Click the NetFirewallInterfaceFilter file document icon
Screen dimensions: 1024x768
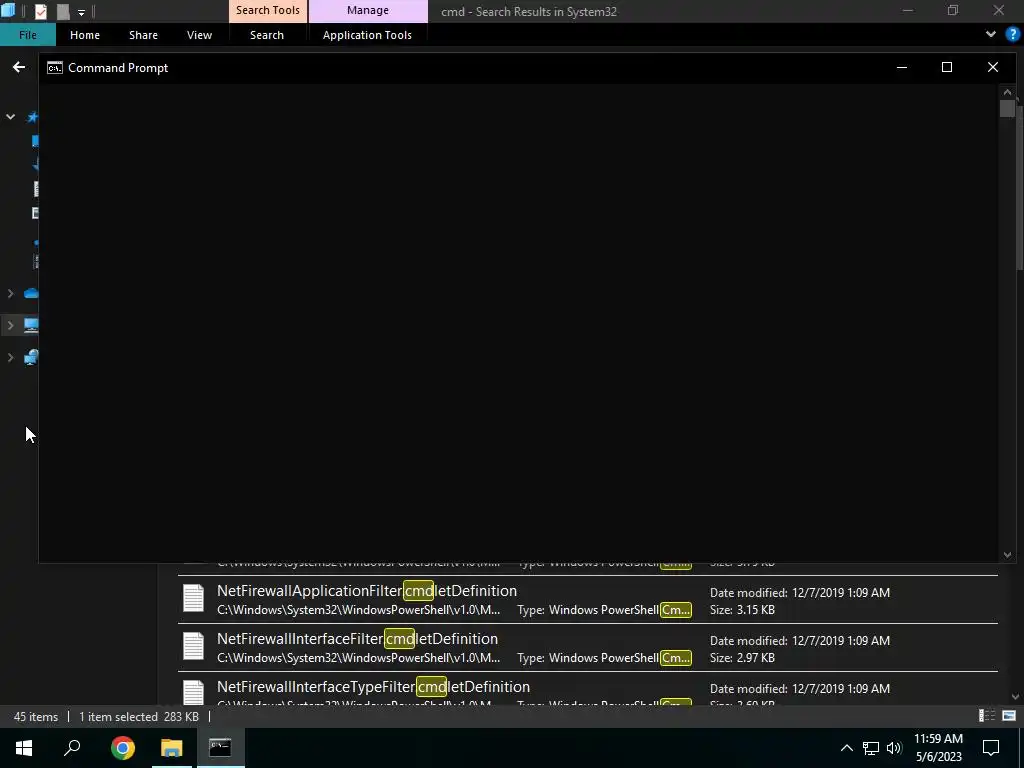point(193,647)
